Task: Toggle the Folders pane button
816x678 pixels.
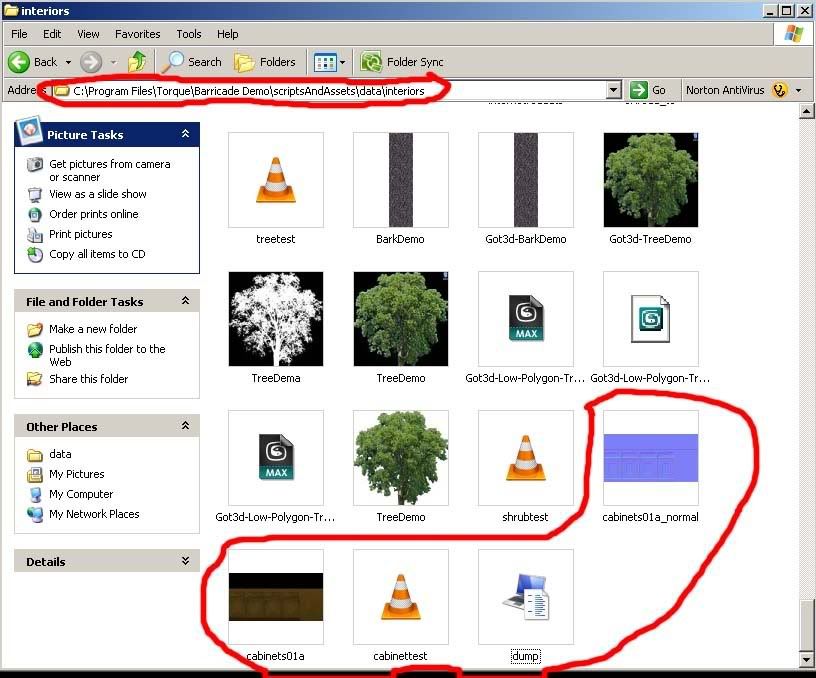Action: (x=266, y=62)
